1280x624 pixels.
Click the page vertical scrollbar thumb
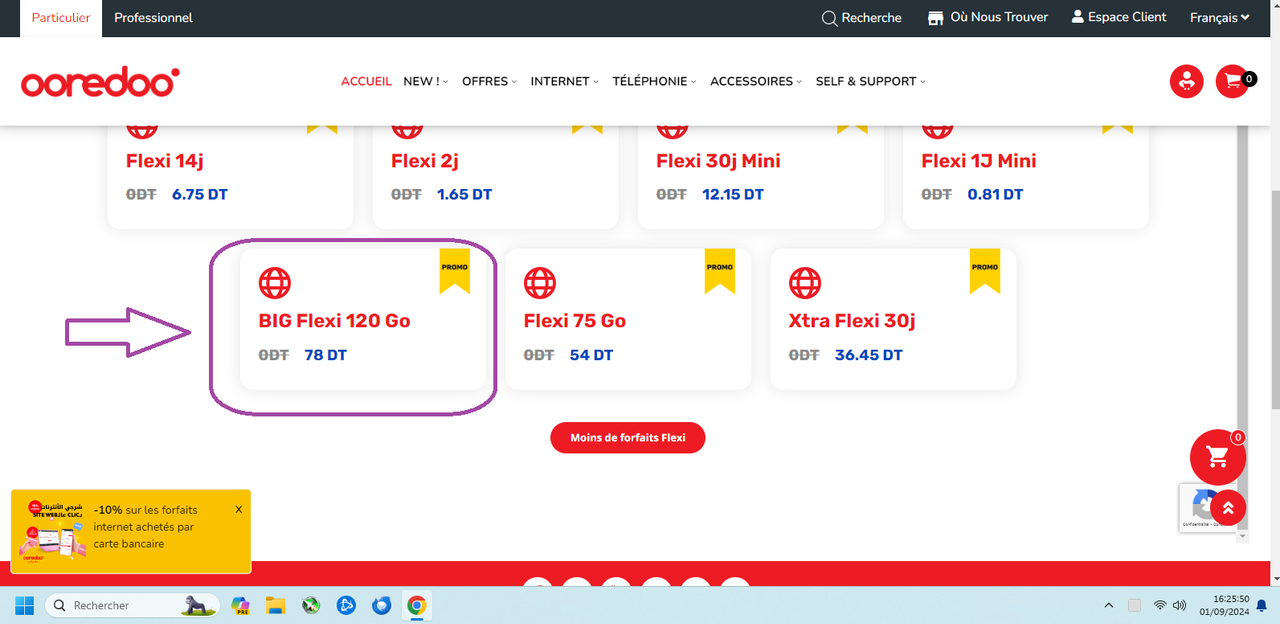tap(1275, 300)
